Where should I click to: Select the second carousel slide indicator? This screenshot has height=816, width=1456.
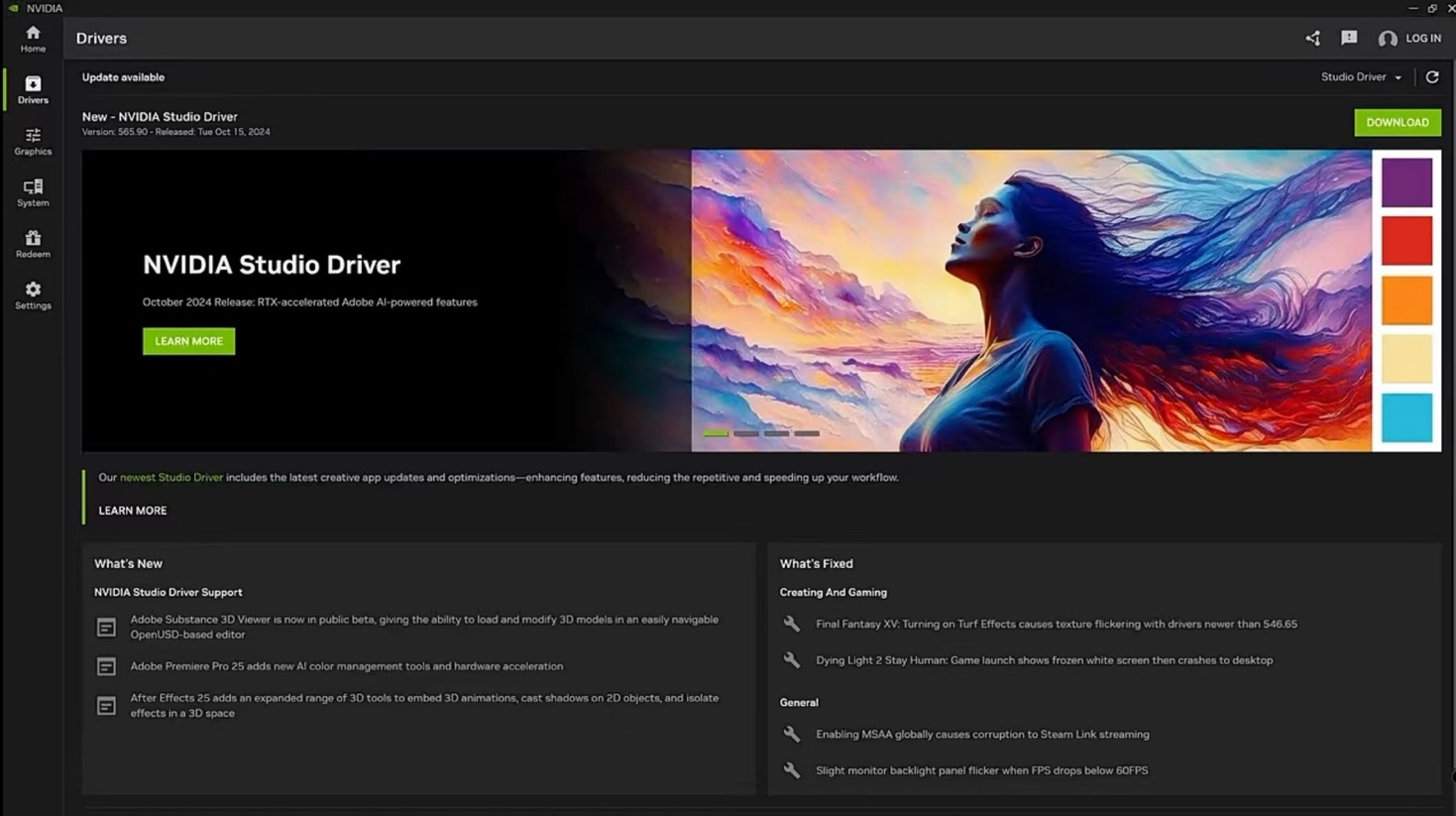(x=745, y=433)
